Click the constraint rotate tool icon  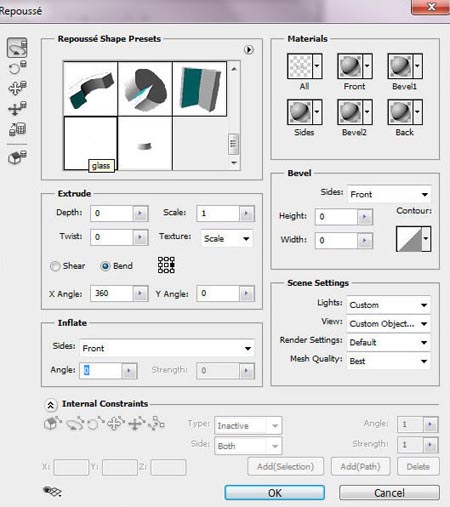(x=75, y=424)
